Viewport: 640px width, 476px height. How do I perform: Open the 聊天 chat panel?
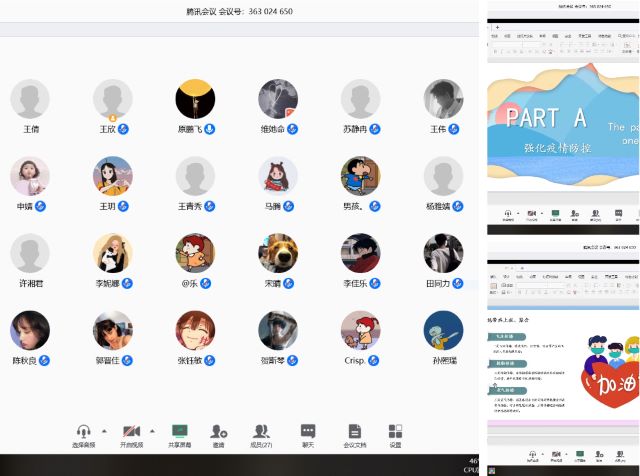(x=308, y=435)
